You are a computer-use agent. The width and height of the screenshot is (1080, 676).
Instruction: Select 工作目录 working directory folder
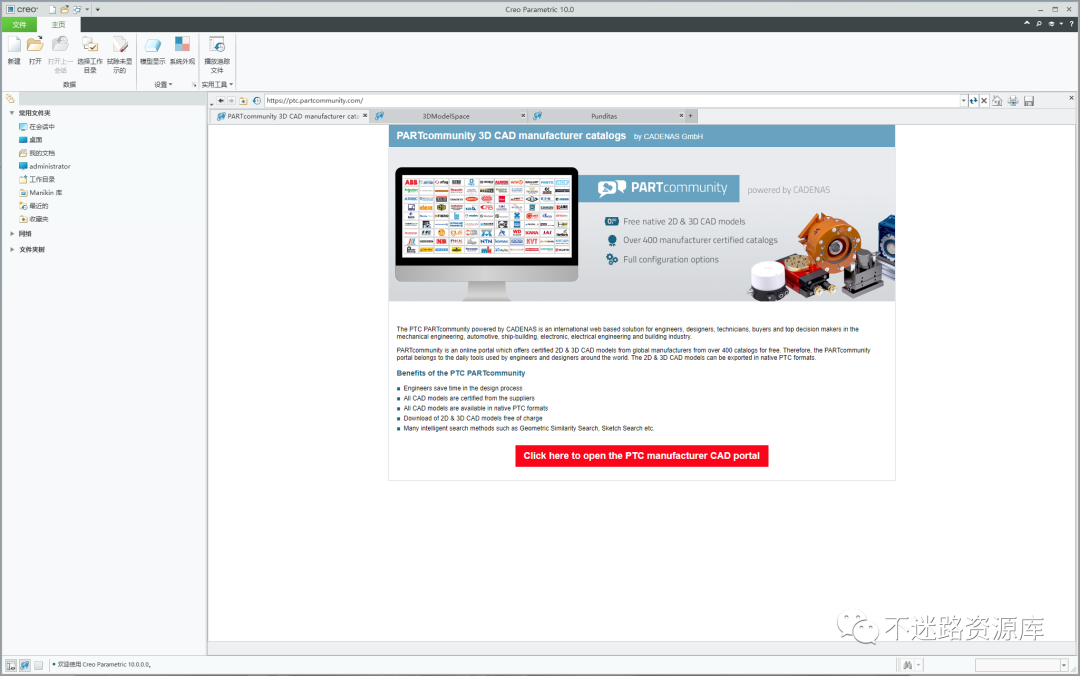click(x=37, y=179)
